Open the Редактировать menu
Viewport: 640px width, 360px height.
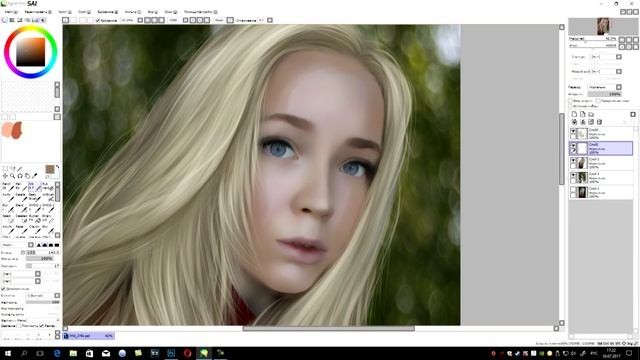(38, 12)
